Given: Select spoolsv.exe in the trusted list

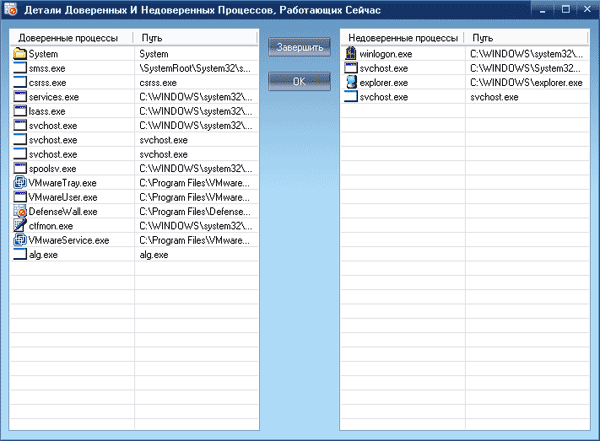Looking at the screenshot, I should [x=52, y=169].
